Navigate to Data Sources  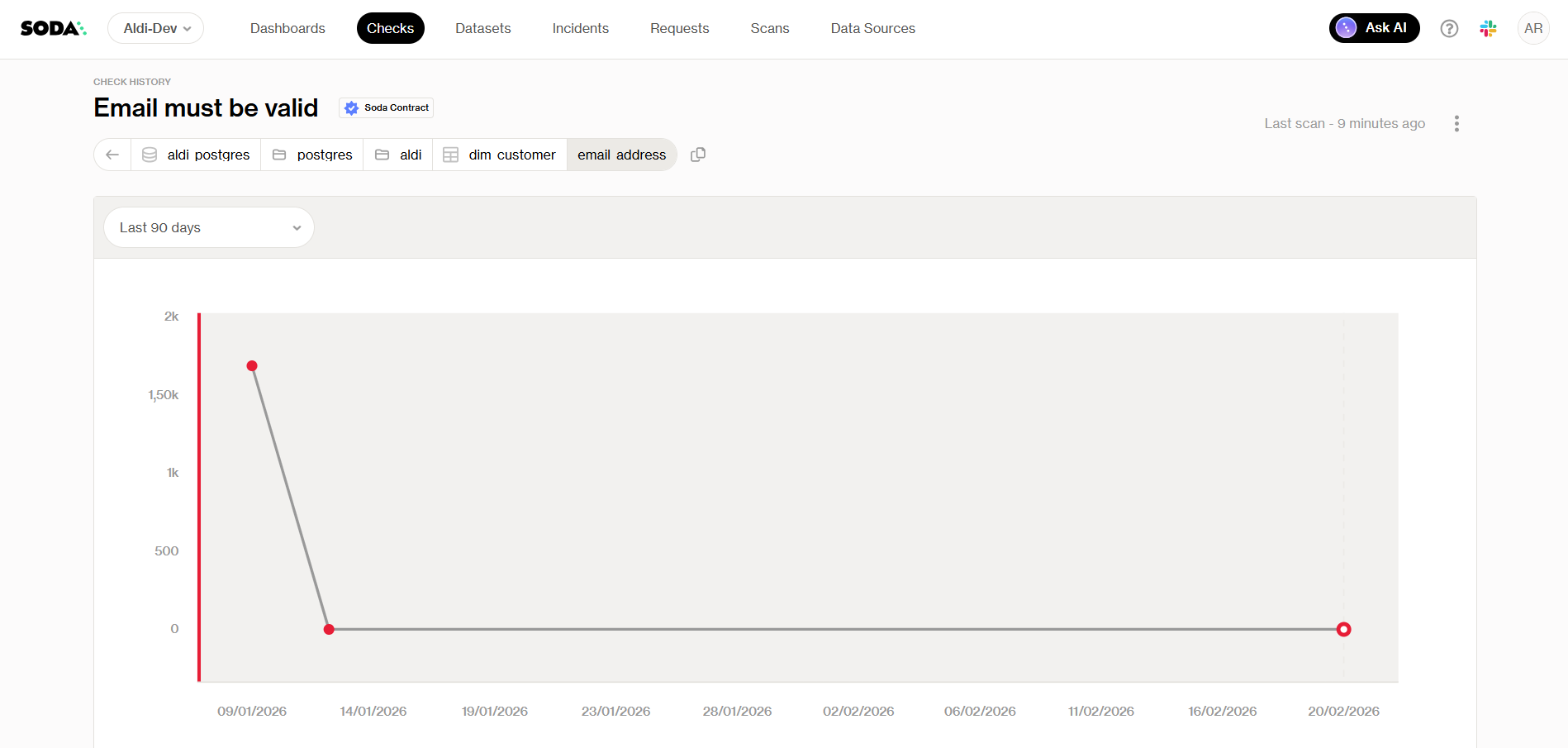coord(872,28)
